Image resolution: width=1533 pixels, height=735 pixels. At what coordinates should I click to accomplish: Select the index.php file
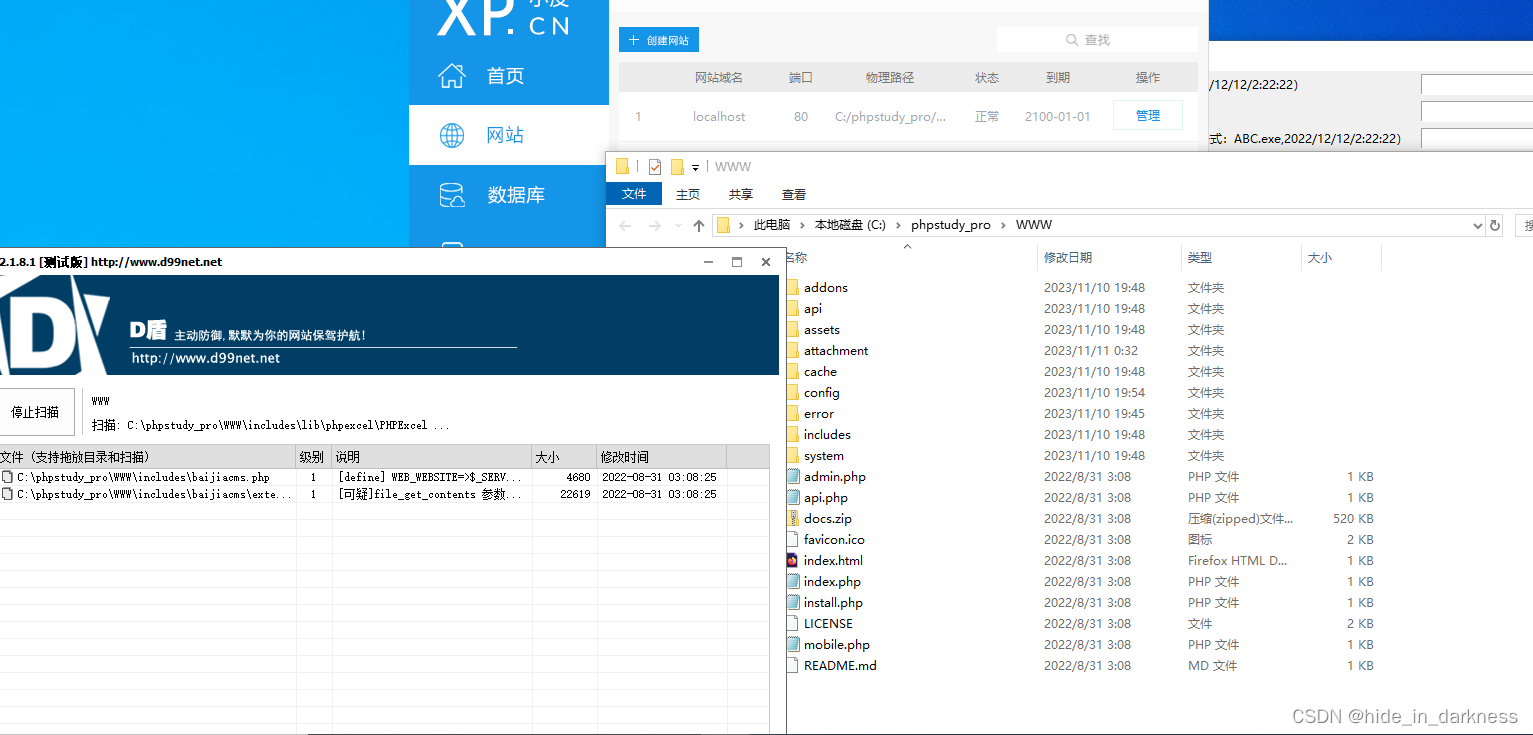pos(832,582)
